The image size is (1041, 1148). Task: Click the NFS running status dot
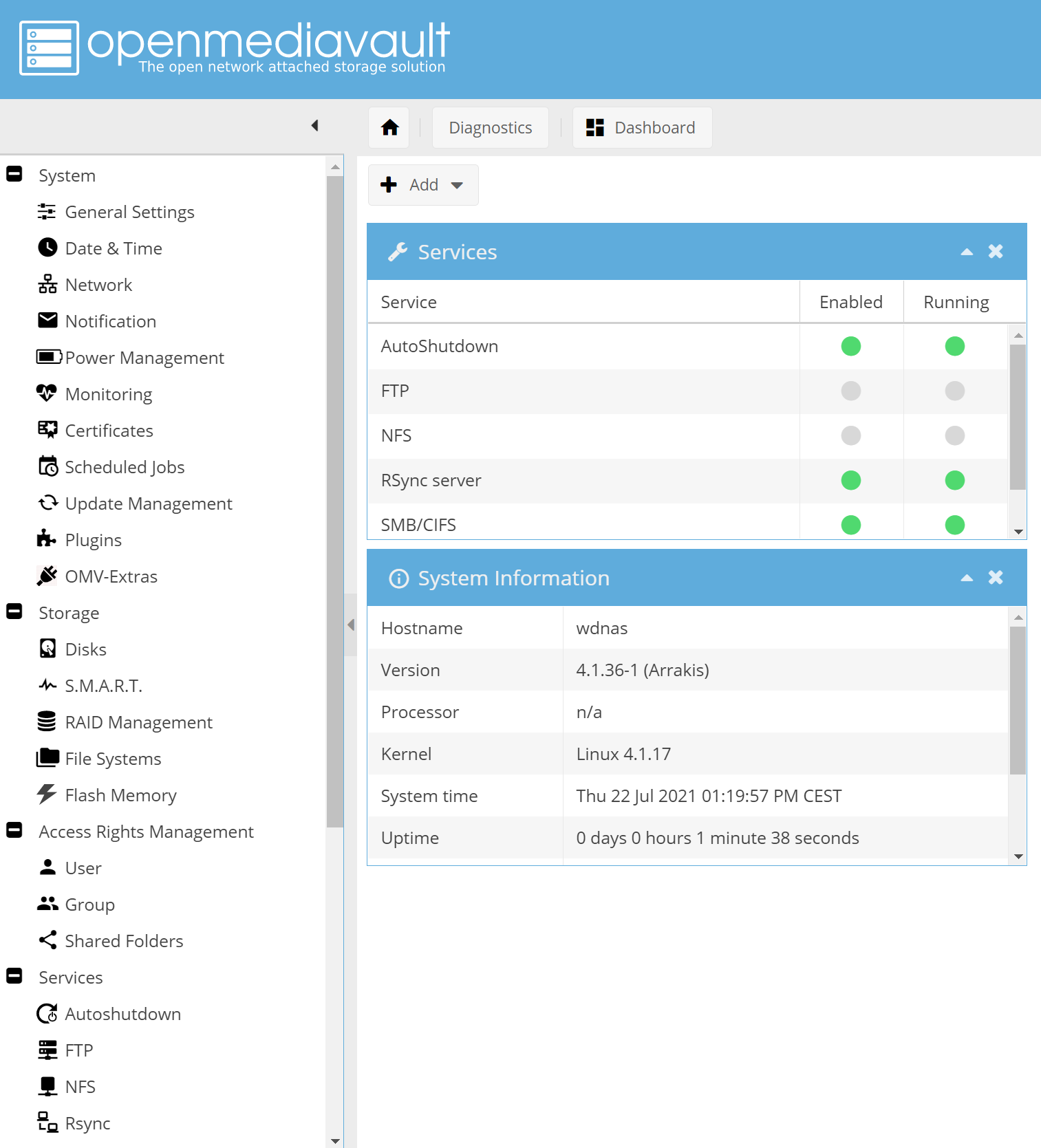[x=955, y=435]
